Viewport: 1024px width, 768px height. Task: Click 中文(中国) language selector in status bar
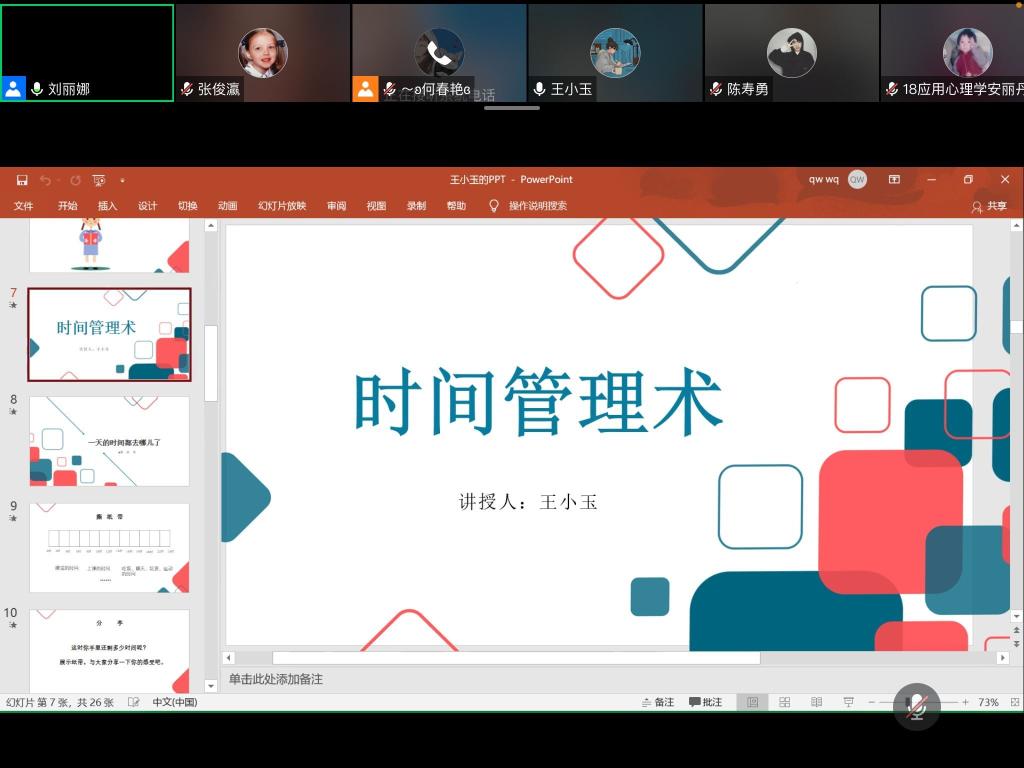(174, 702)
